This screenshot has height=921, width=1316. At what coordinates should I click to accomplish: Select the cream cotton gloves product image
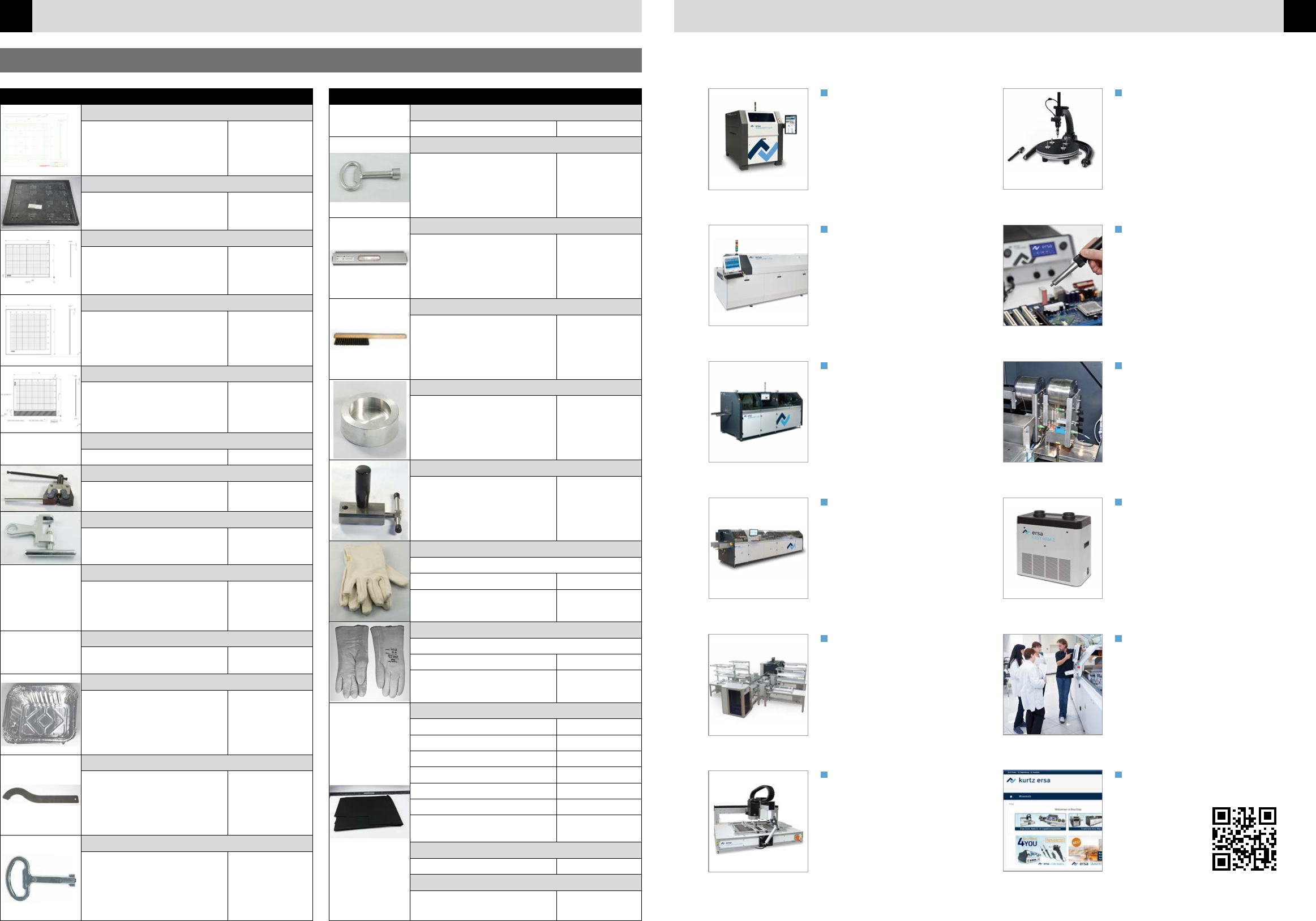(x=369, y=581)
